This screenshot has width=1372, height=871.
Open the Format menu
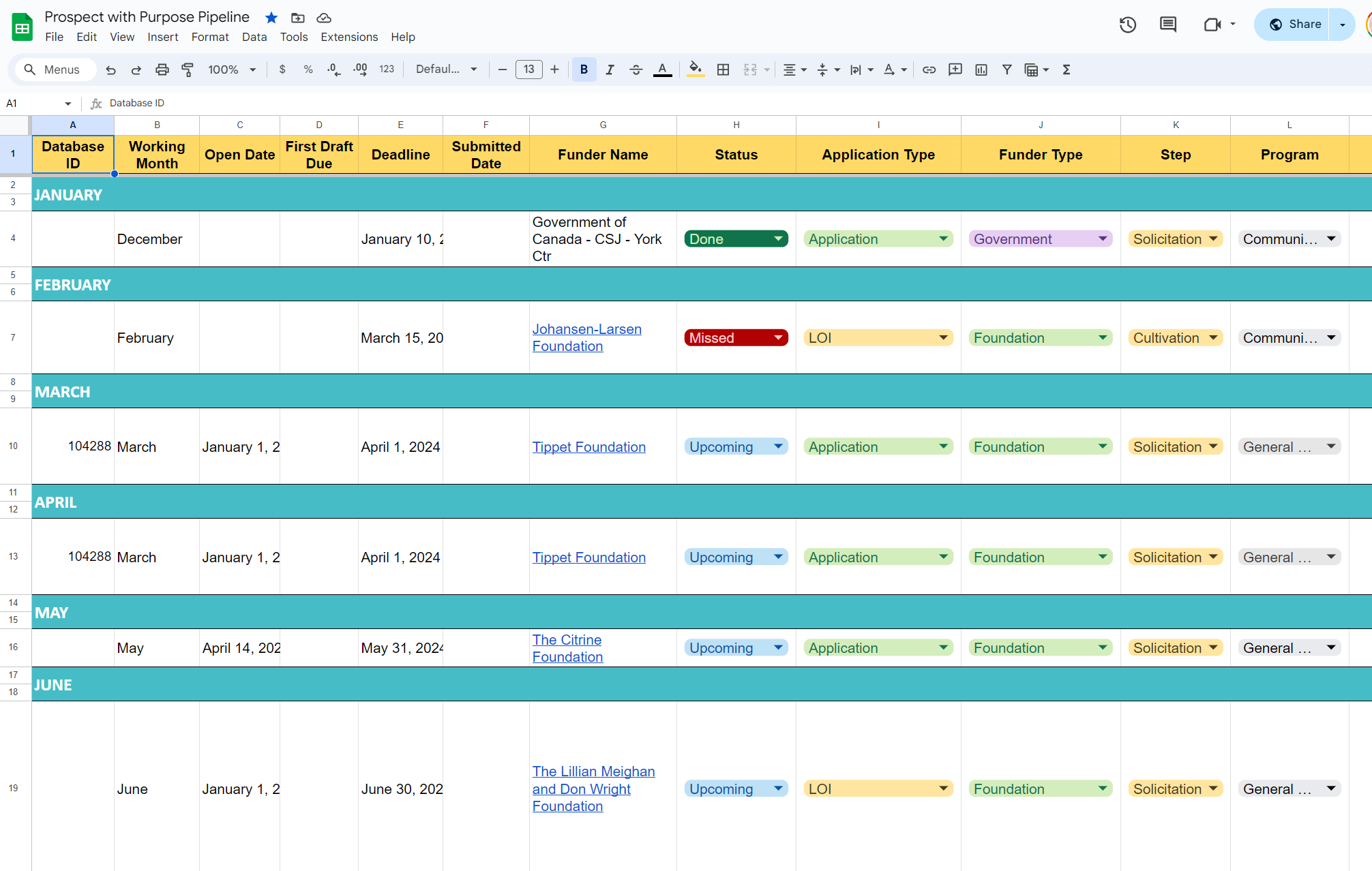pyautogui.click(x=209, y=37)
